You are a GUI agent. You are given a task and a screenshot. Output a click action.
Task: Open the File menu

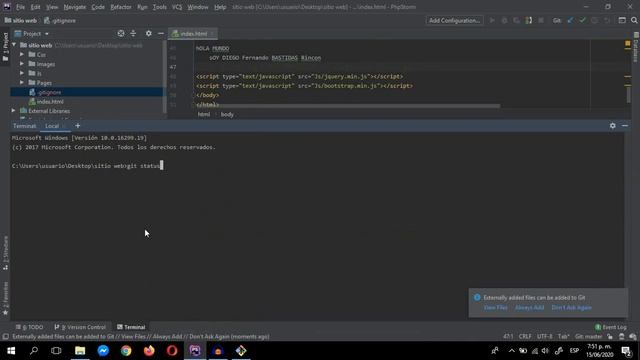tap(20, 7)
